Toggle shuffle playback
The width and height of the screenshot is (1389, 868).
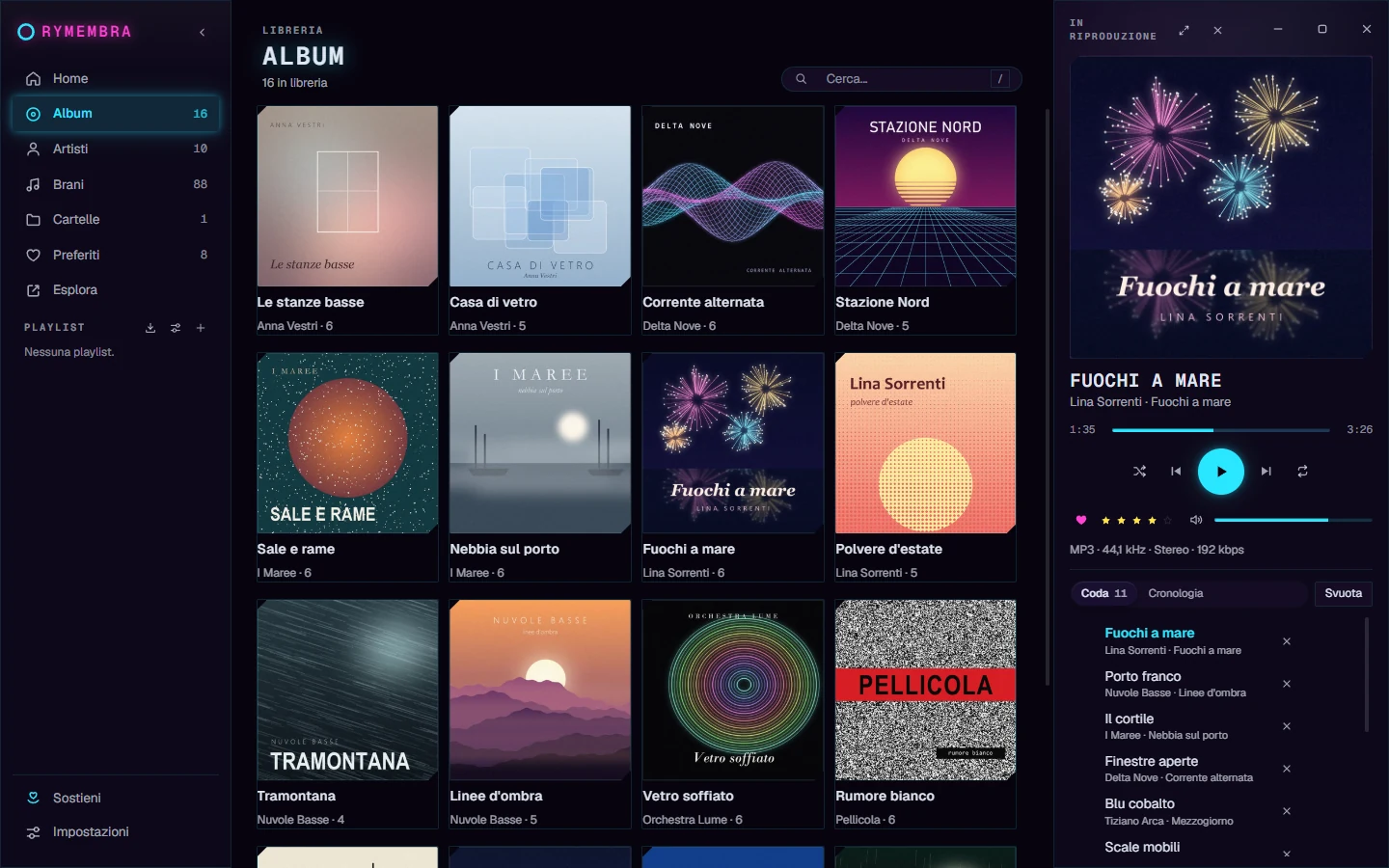point(1139,472)
